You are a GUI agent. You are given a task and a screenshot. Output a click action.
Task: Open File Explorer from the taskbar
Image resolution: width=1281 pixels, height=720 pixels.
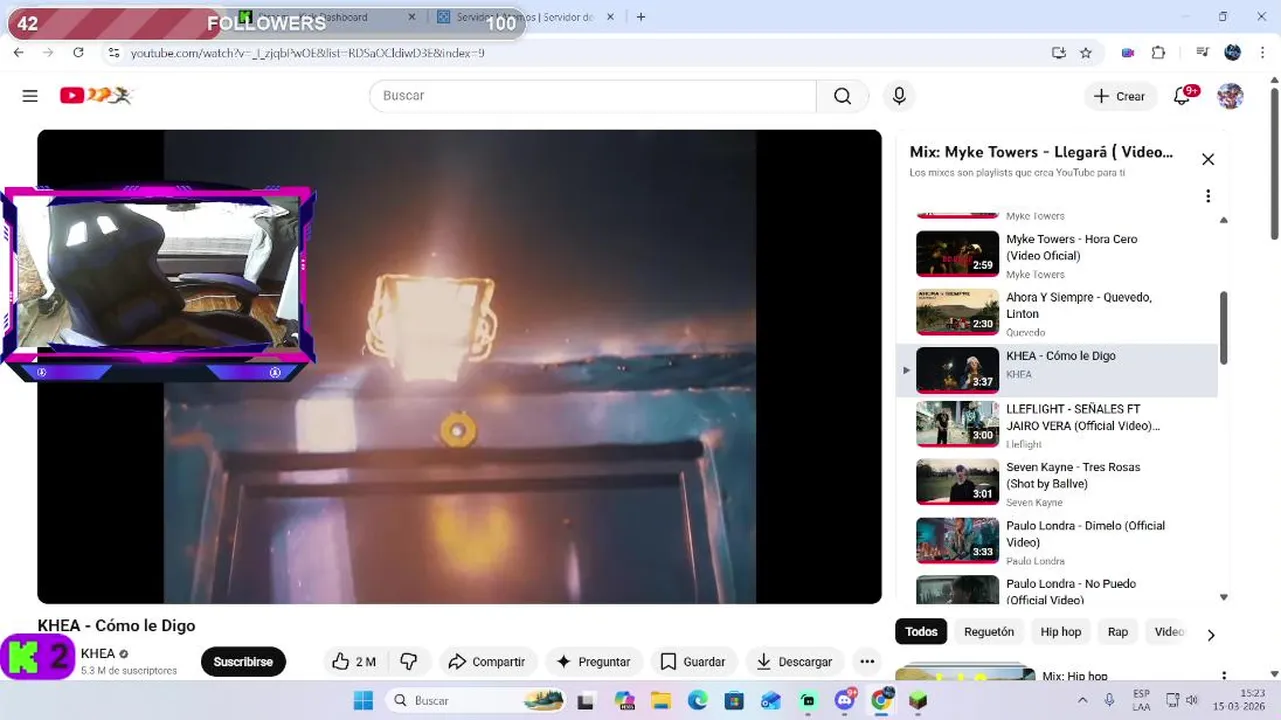pyautogui.click(x=660, y=701)
